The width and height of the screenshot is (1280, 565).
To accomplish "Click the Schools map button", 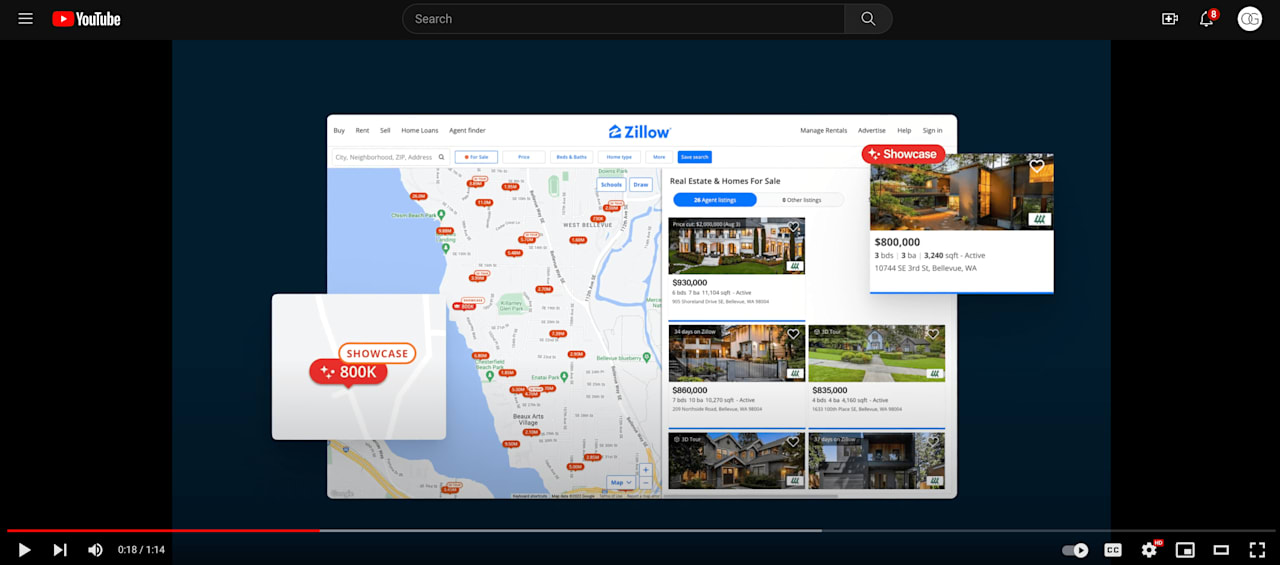I will click(611, 184).
